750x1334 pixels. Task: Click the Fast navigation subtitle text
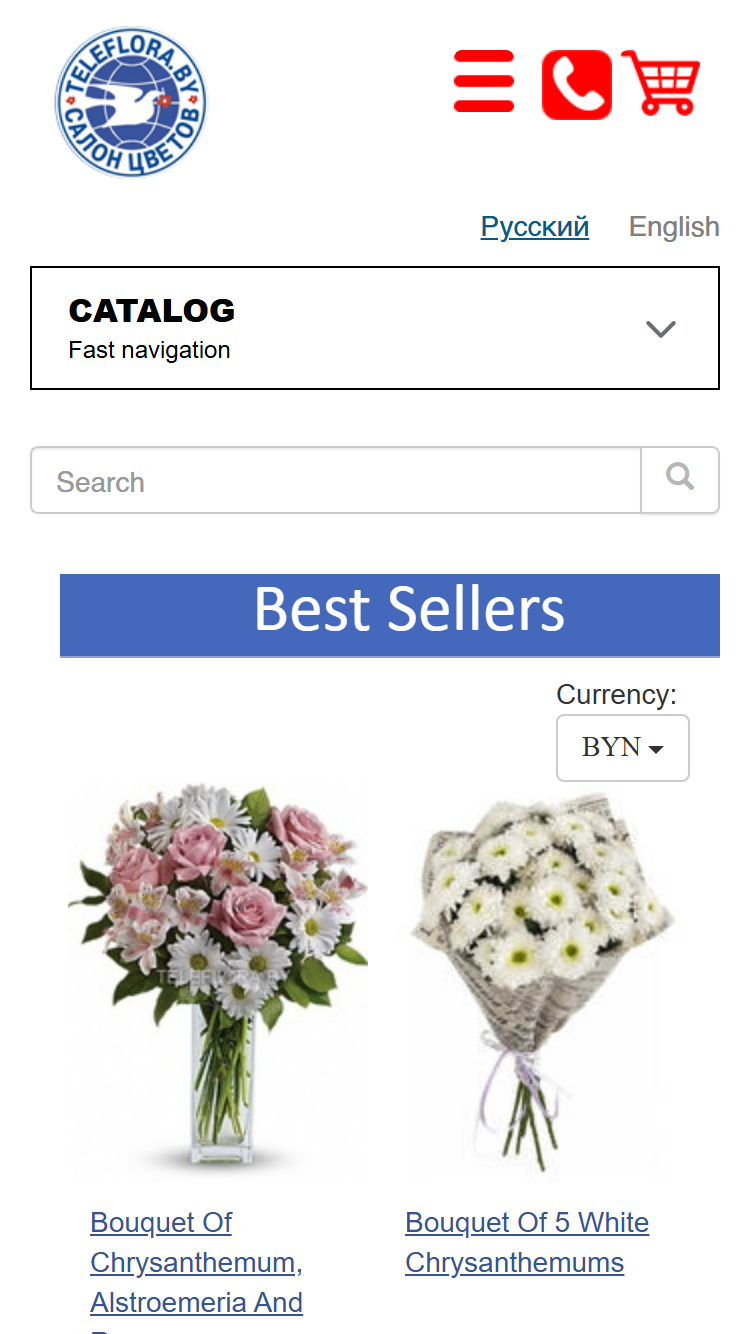(x=149, y=350)
